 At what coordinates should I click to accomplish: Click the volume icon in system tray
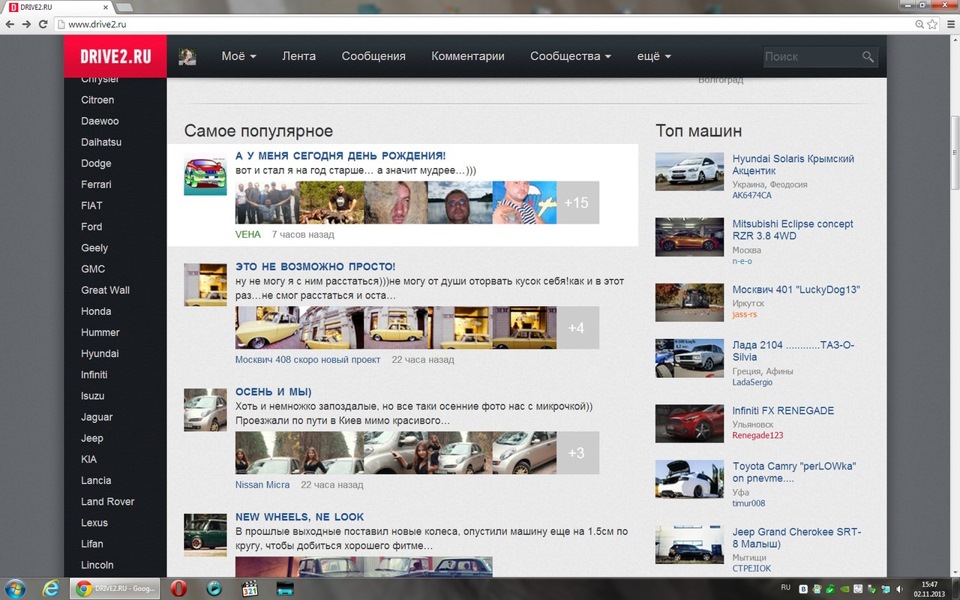(899, 589)
